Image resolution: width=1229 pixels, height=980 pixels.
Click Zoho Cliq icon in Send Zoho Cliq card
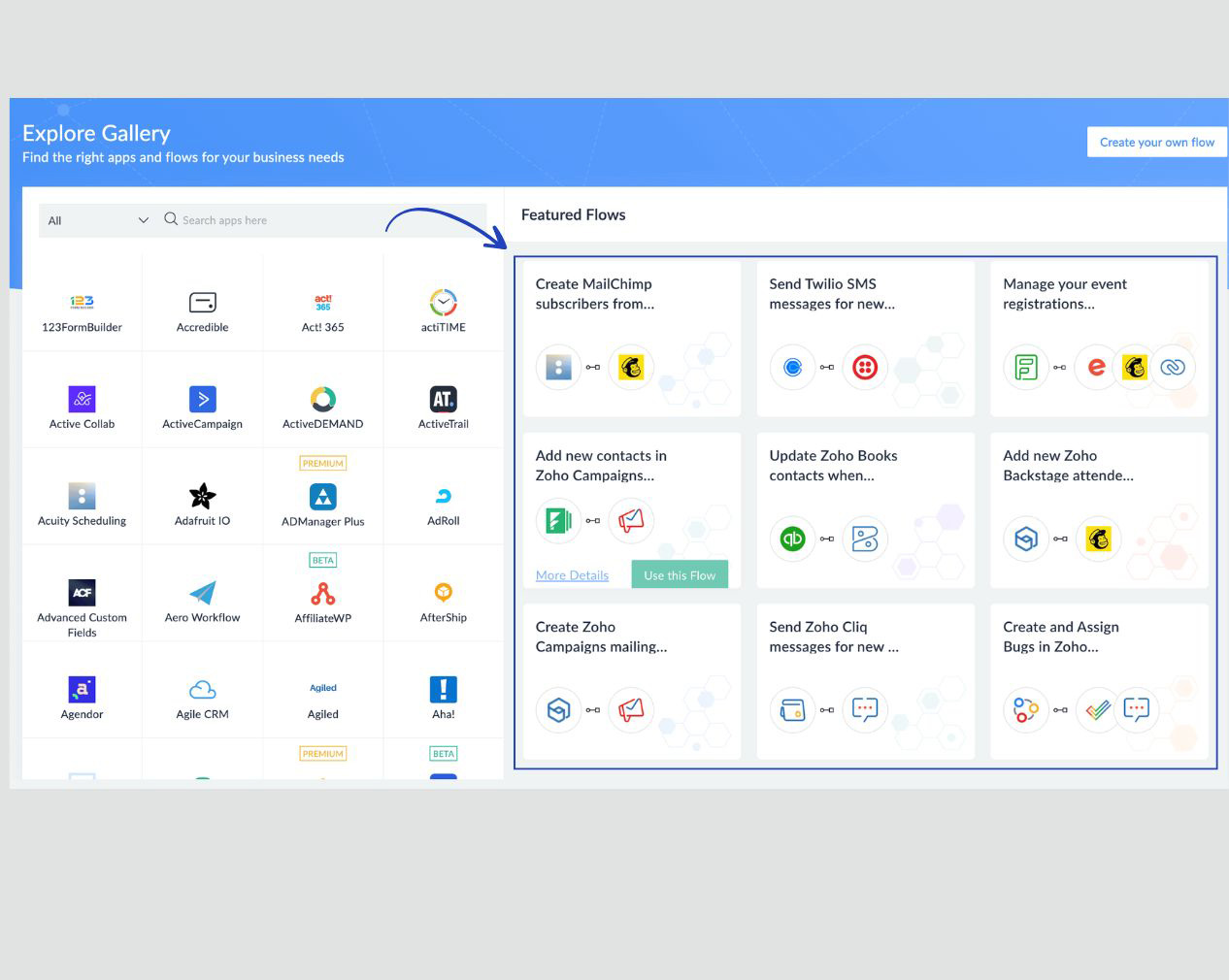pyautogui.click(x=865, y=710)
